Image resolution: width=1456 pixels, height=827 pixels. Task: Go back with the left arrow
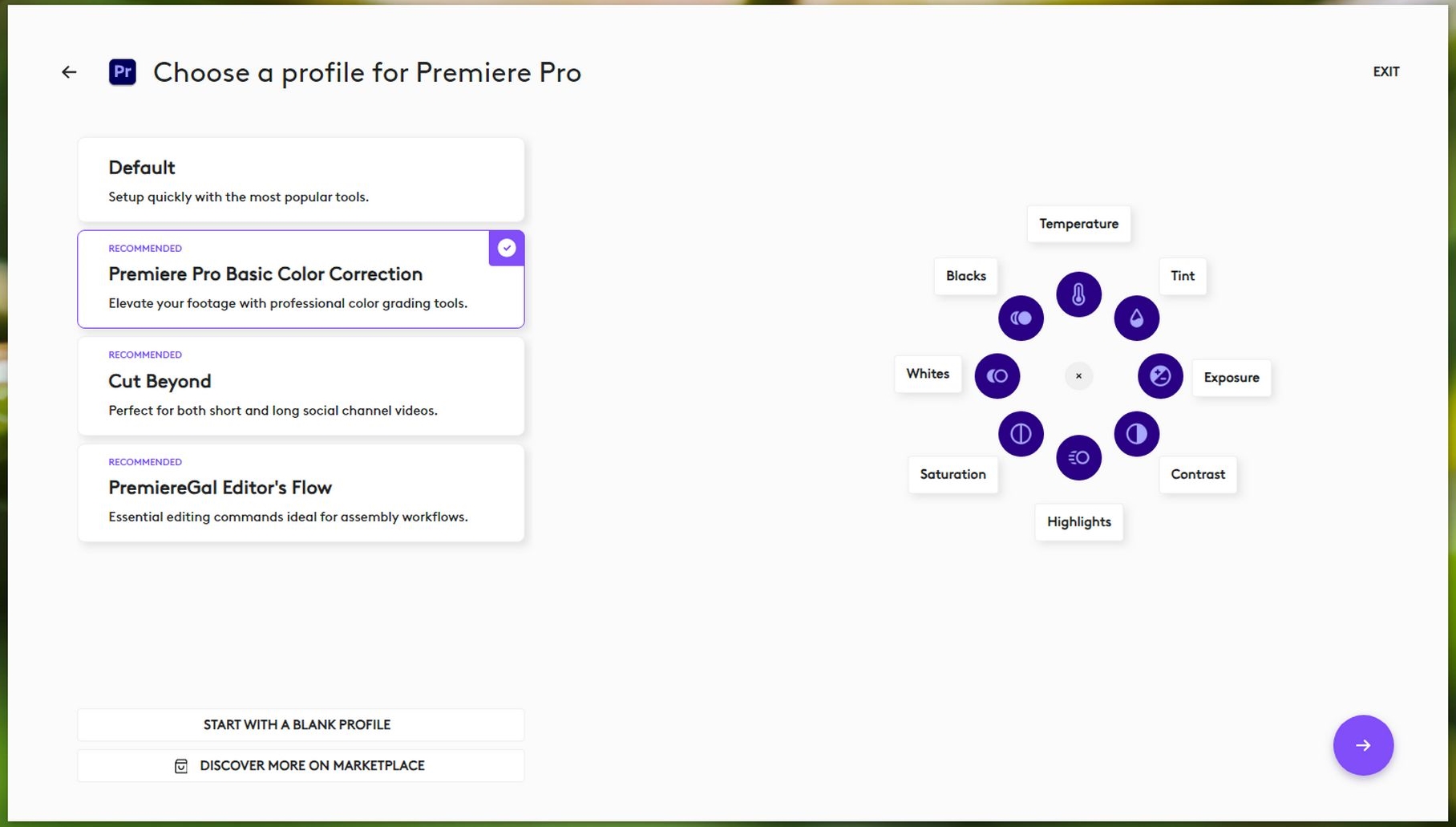click(69, 72)
